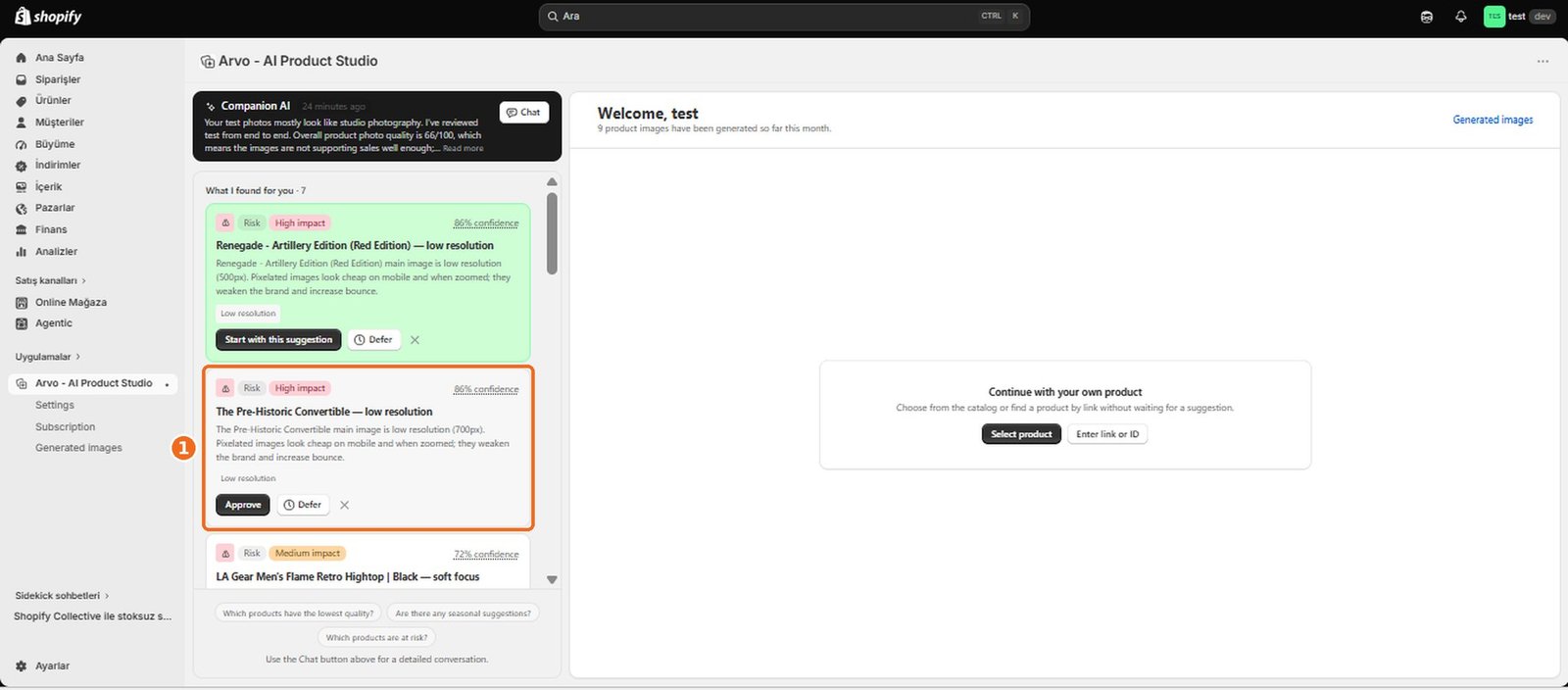The width and height of the screenshot is (1568, 690).
Task: Click the search magnifier icon
Action: pos(554,16)
